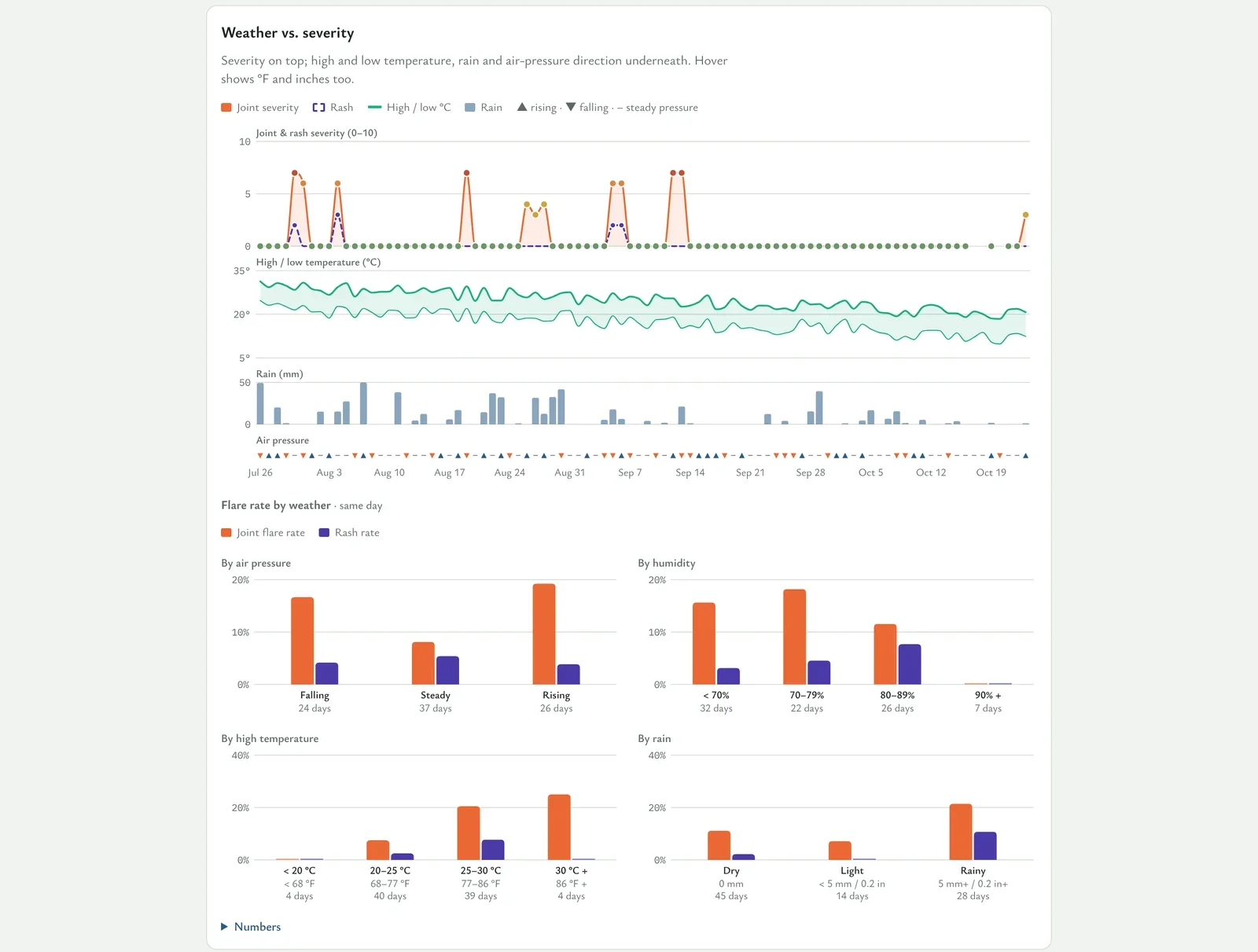Click the rising pressure triangle legend icon

(522, 107)
